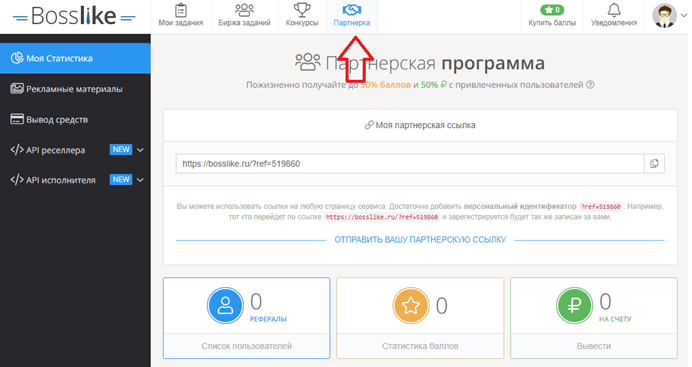Copy the partner link with copy icon
Image resolution: width=692 pixels, height=367 pixels.
coord(654,164)
